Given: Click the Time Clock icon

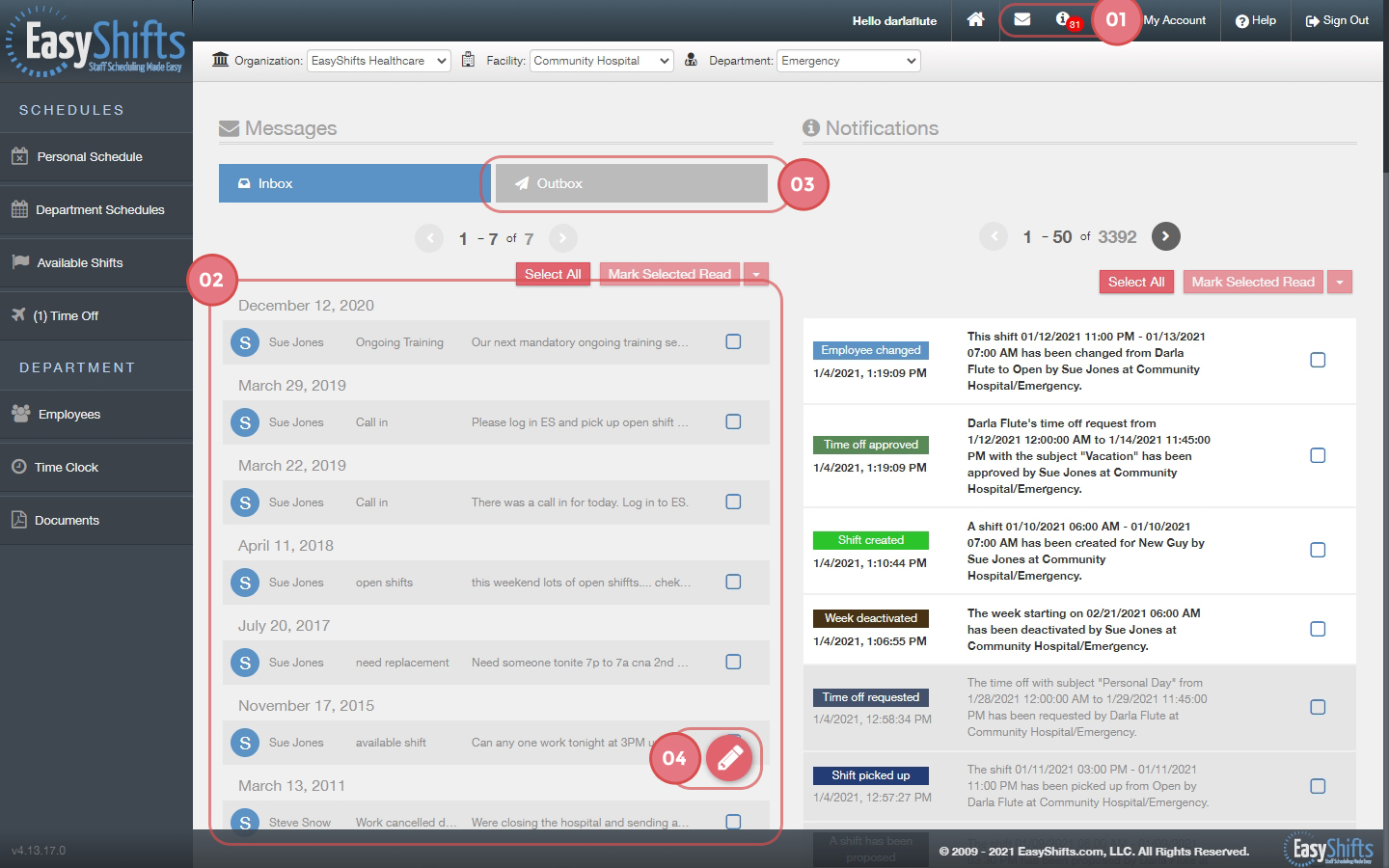Looking at the screenshot, I should [19, 467].
